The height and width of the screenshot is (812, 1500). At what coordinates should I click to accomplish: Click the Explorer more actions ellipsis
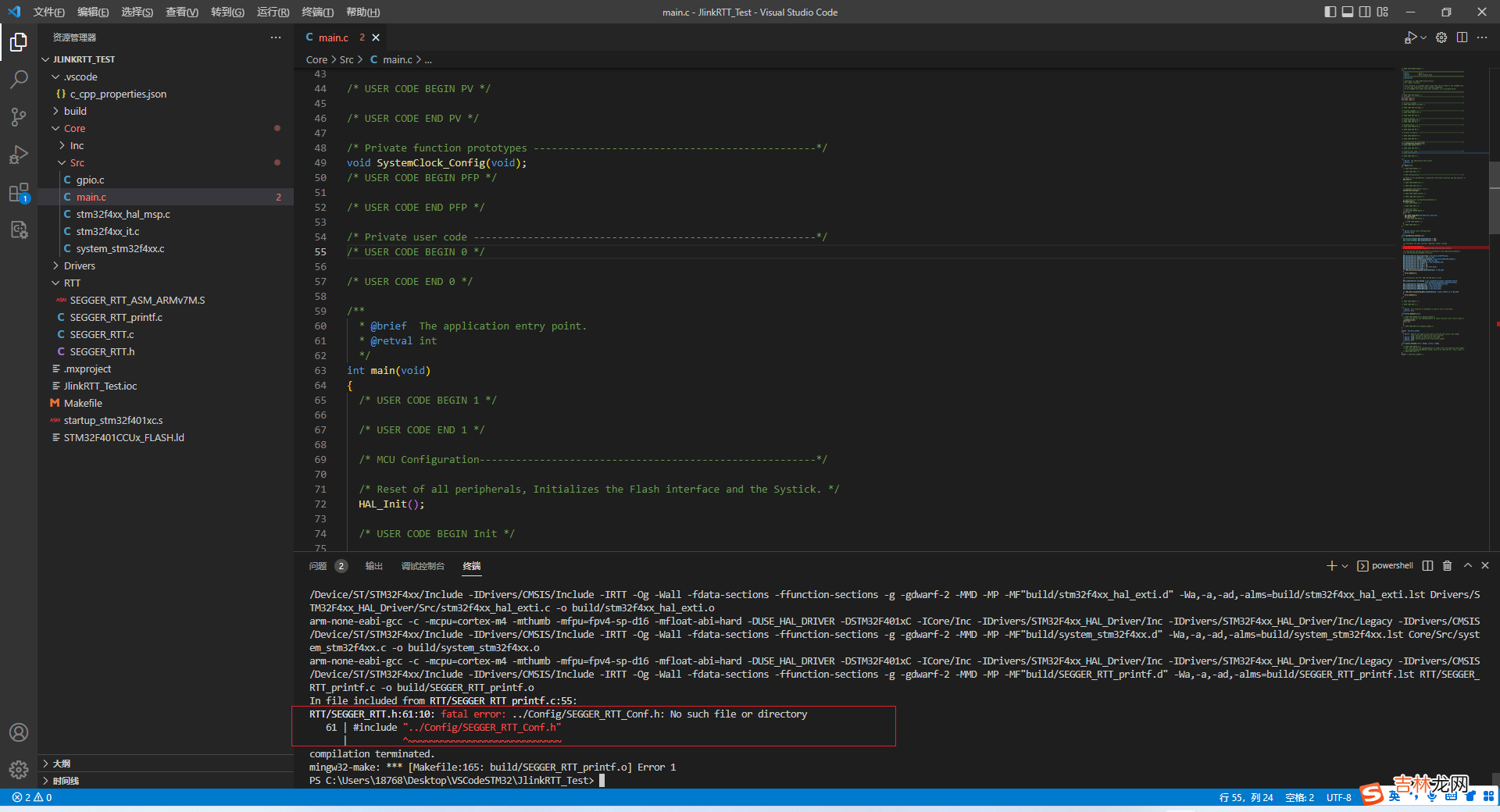coord(276,37)
